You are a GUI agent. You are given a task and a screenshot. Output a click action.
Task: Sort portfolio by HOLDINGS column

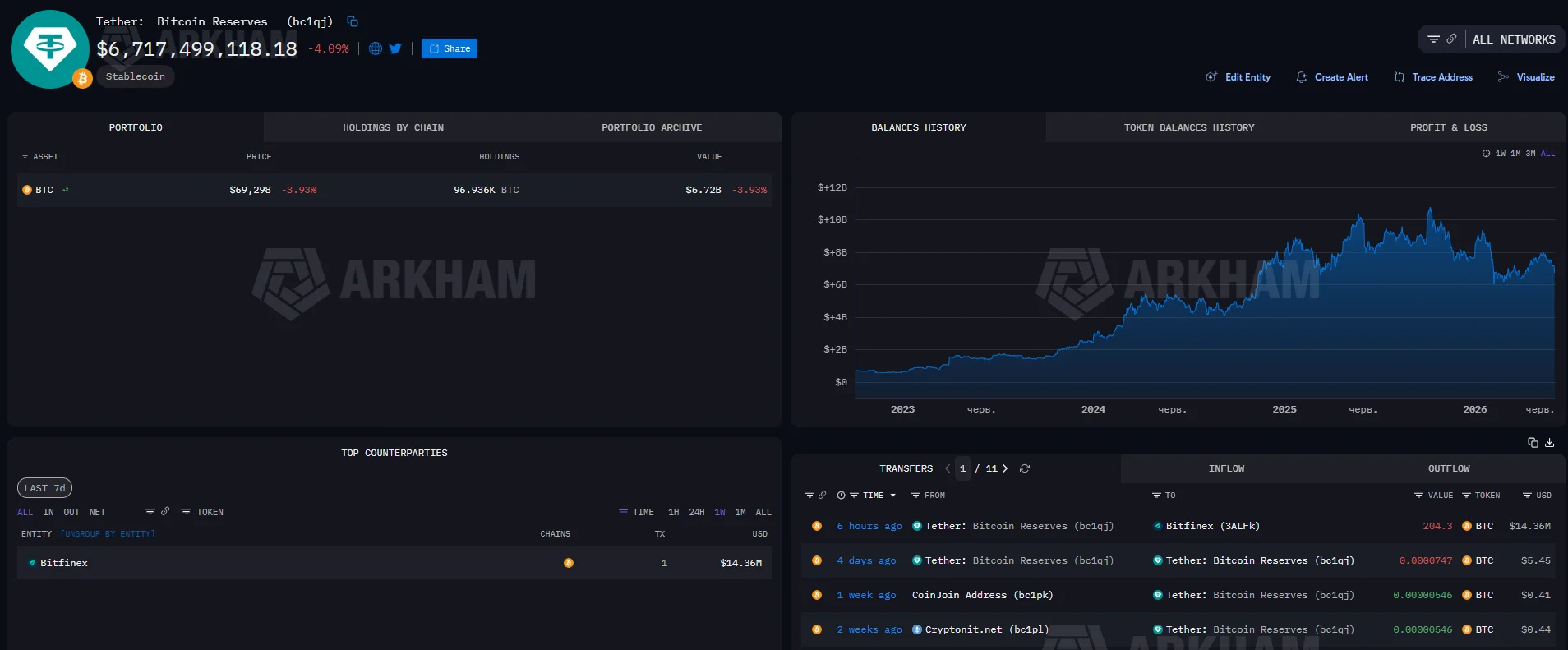click(500, 156)
